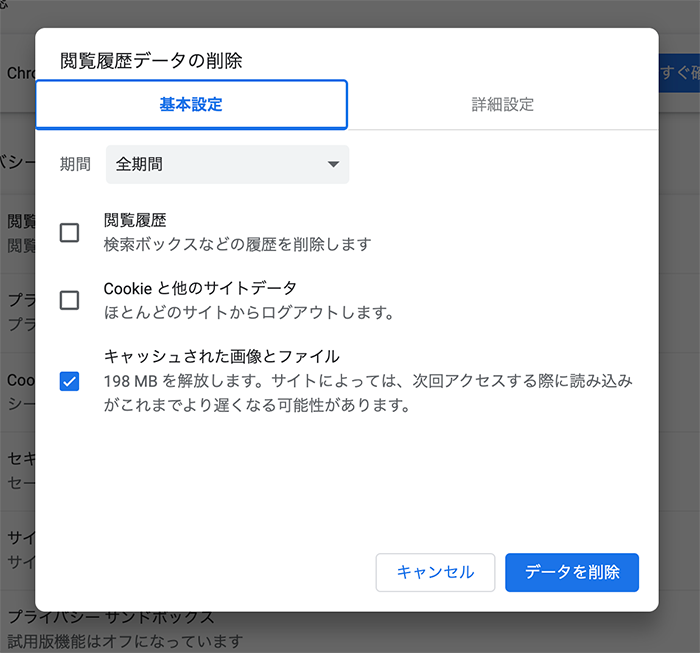Click the dropdown arrow beside 全期間

tap(333, 164)
